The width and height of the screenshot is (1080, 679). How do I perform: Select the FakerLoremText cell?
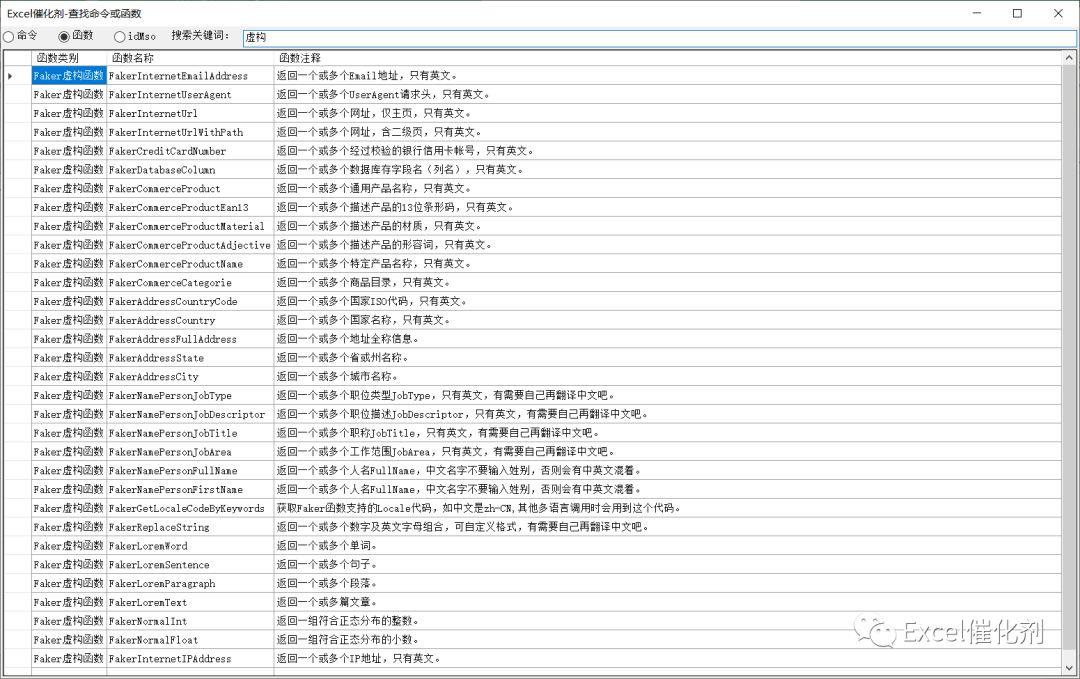pos(190,603)
